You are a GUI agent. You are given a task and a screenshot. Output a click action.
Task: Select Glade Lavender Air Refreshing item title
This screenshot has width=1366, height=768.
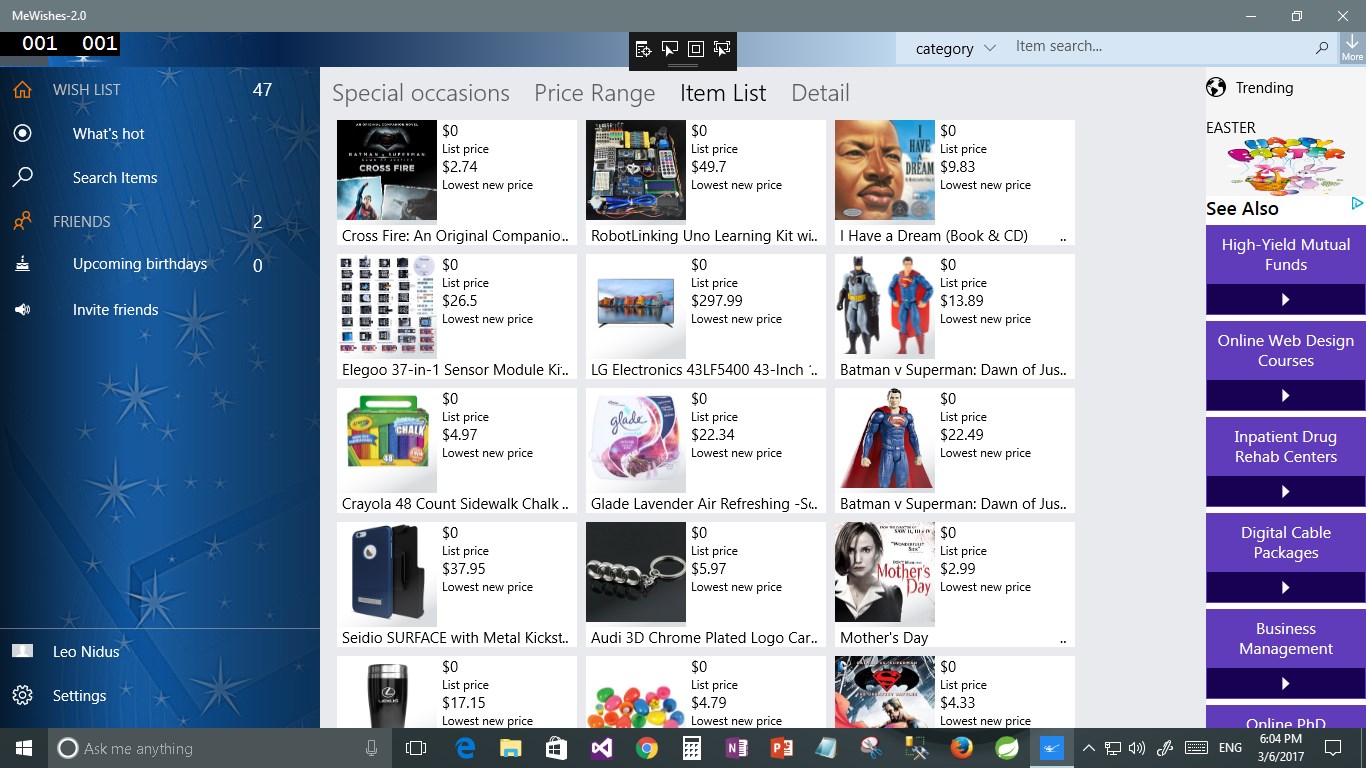point(705,504)
